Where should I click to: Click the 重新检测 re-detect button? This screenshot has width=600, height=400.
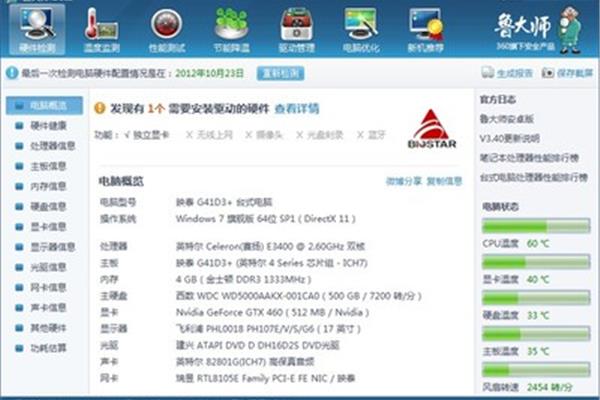[280, 73]
